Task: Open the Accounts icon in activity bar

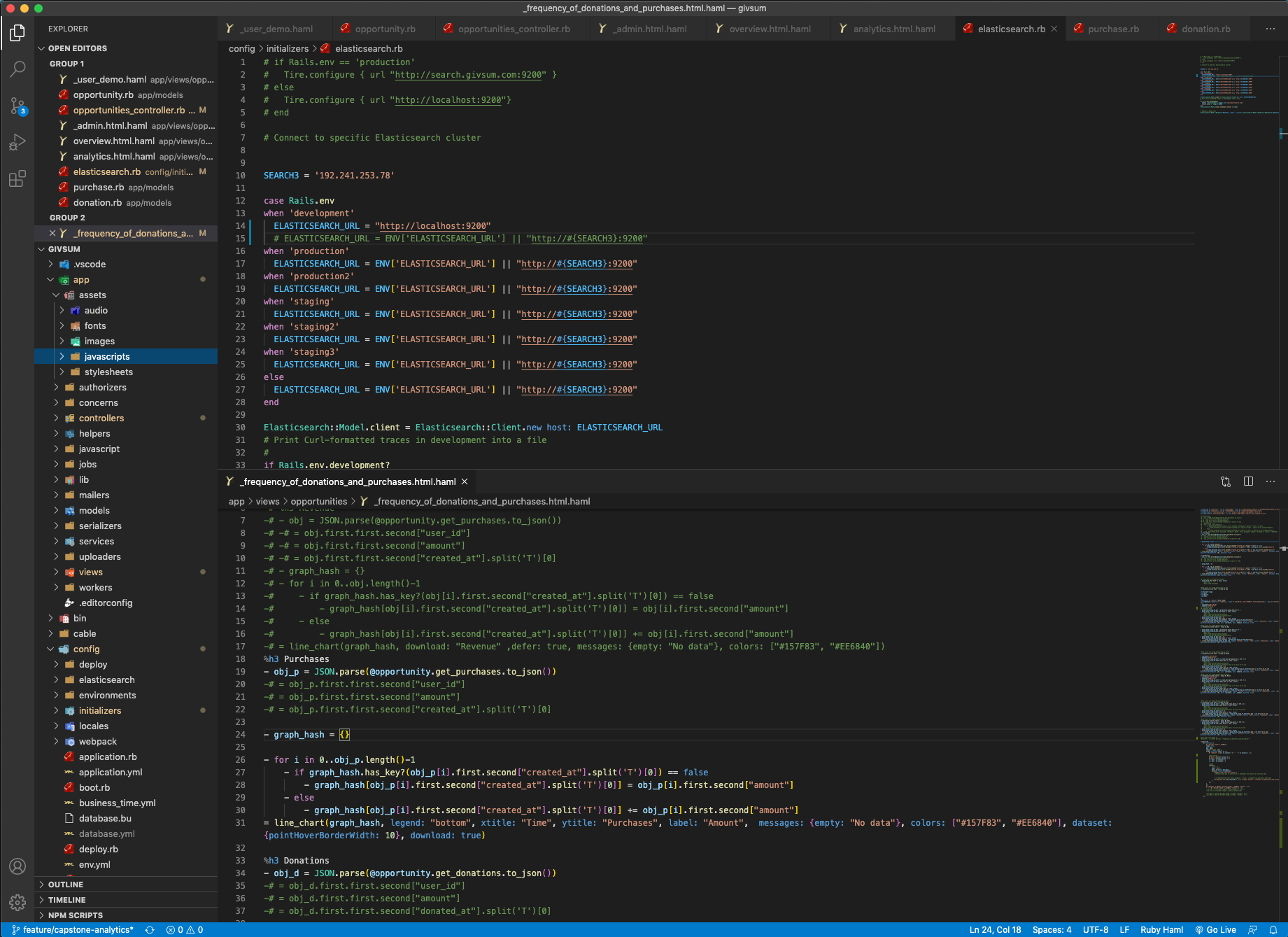Action: click(17, 866)
